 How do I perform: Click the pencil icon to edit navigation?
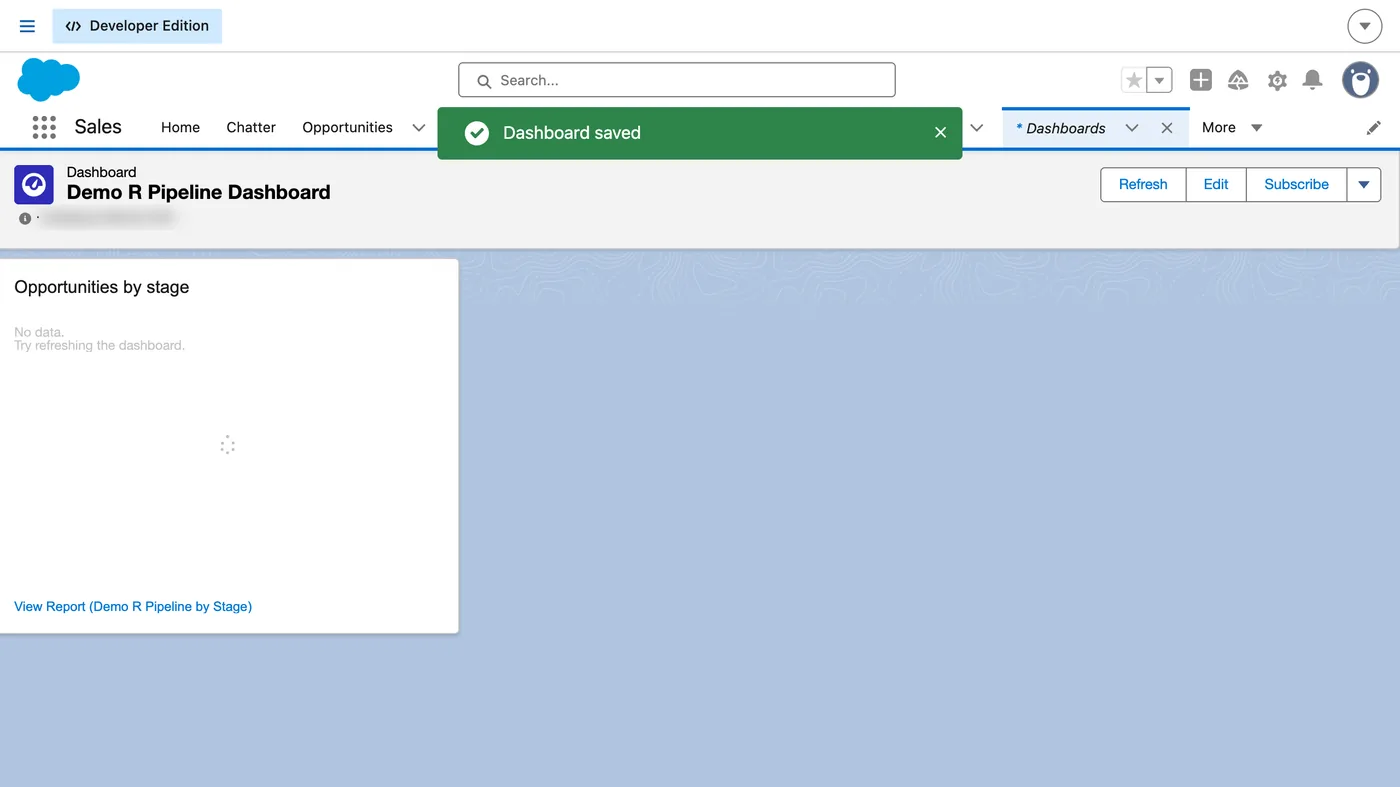1374,128
